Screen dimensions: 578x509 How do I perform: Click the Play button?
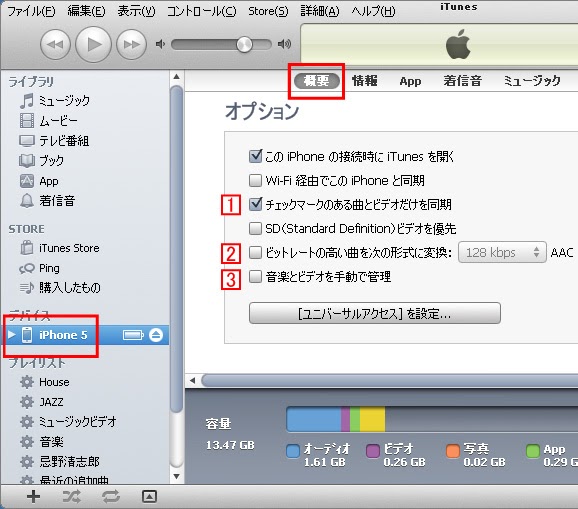click(x=93, y=45)
